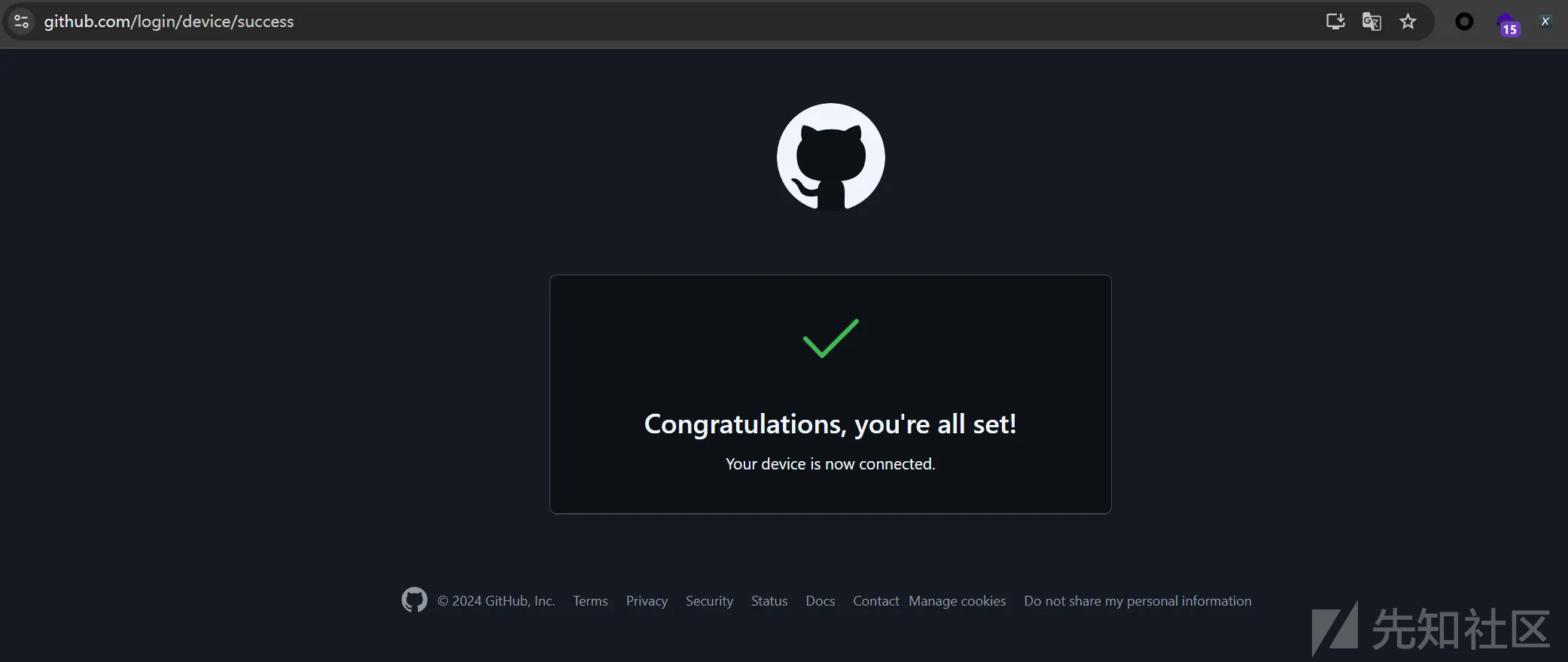
Task: Open the purple extension with 15 badge
Action: [1508, 25]
